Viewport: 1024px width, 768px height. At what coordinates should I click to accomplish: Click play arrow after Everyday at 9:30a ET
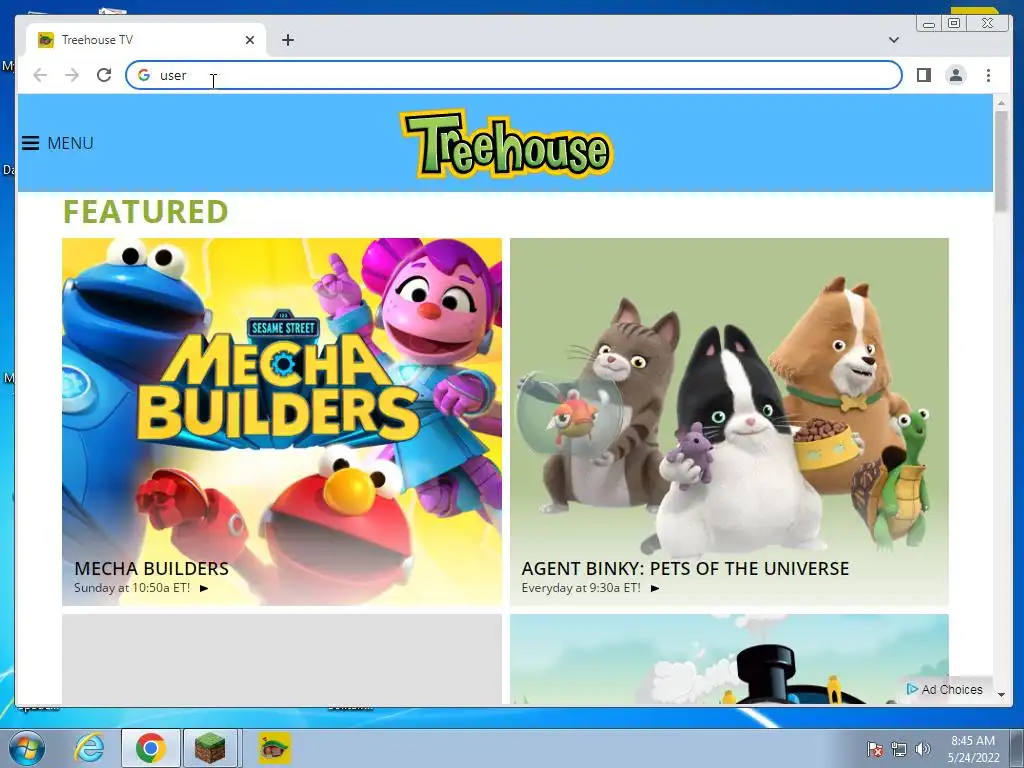(655, 588)
